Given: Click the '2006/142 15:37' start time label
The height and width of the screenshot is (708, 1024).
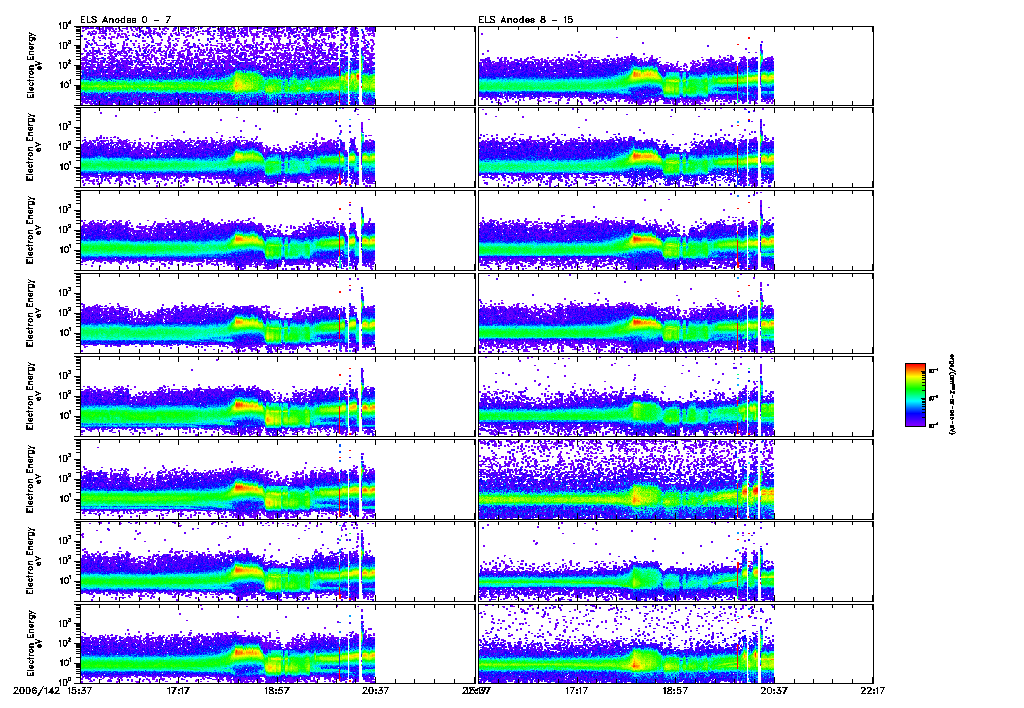Looking at the screenshot, I should tap(54, 690).
